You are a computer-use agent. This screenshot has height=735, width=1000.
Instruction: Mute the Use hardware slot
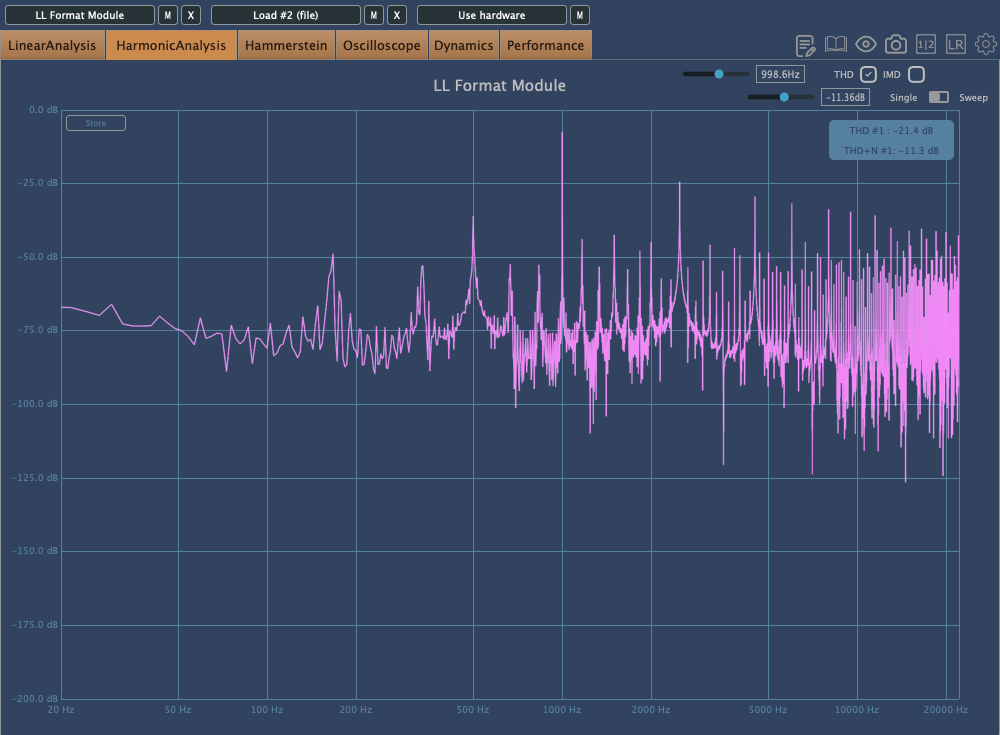pyautogui.click(x=579, y=15)
